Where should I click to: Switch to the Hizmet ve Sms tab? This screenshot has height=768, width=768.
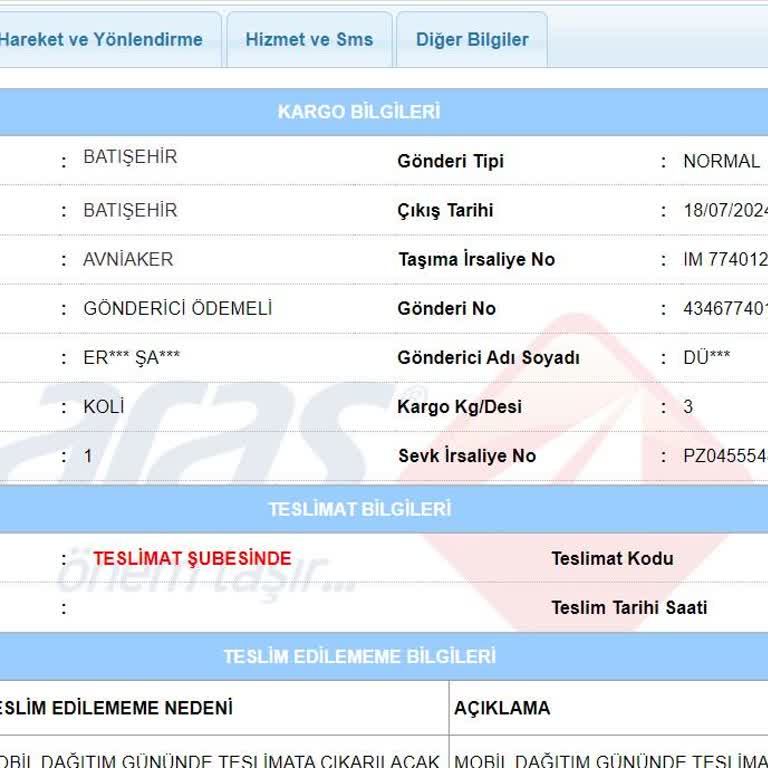click(309, 40)
